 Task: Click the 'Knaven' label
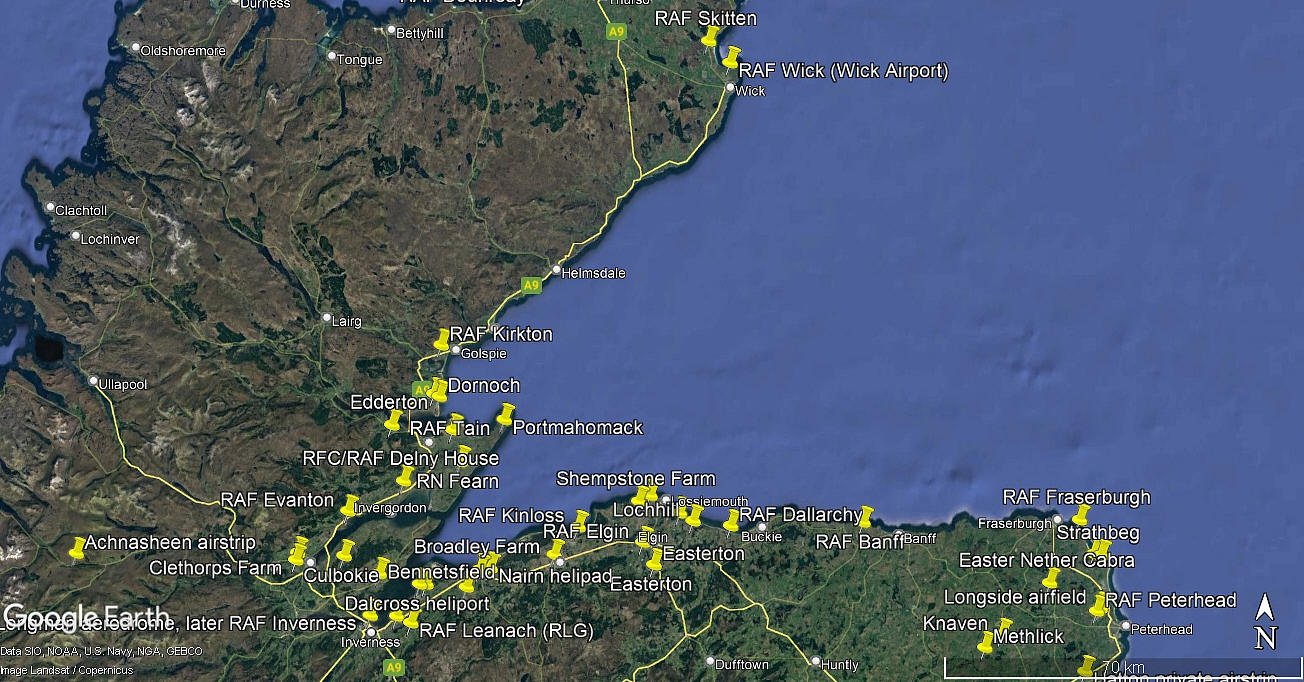(955, 623)
